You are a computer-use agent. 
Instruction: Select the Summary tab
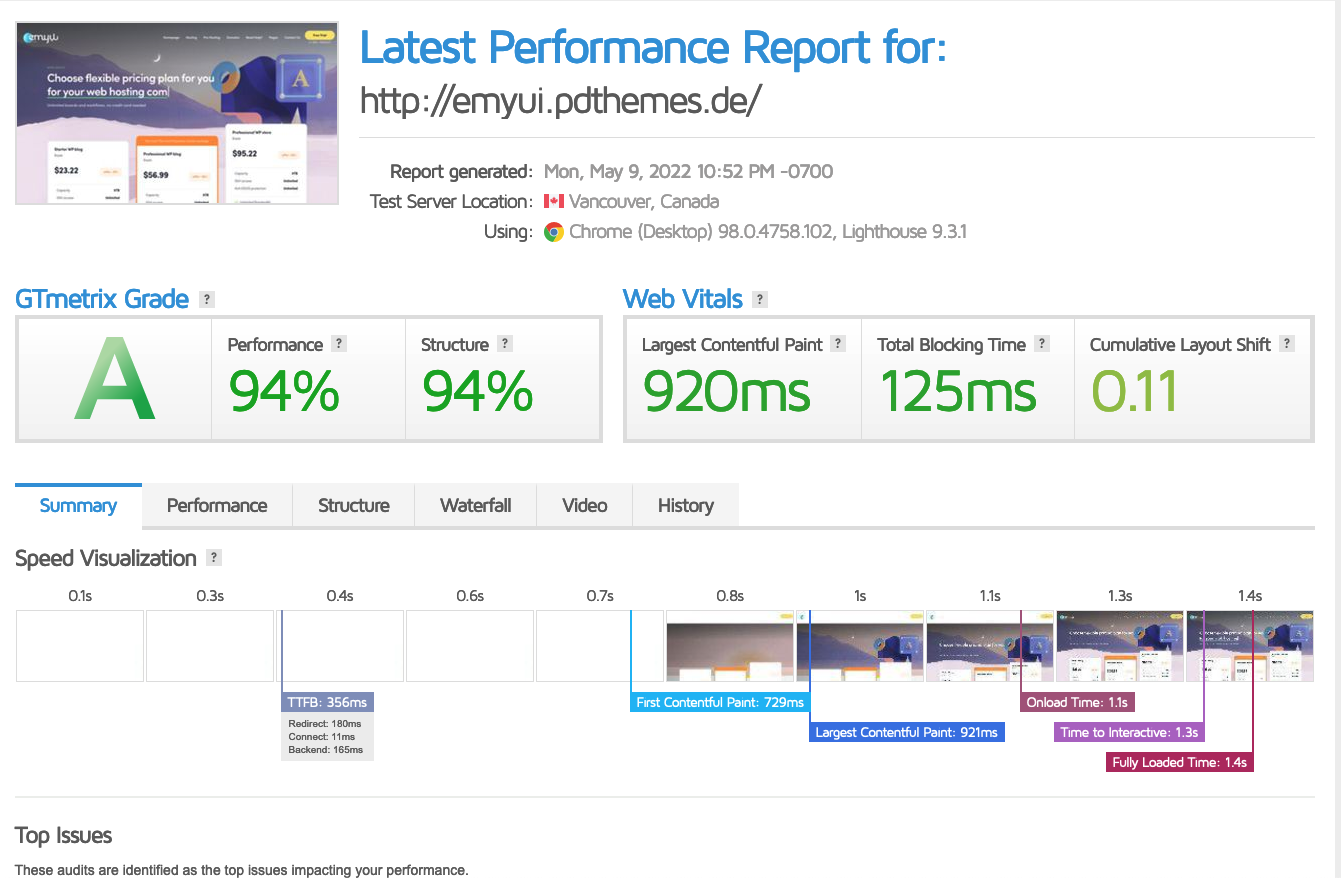78,505
